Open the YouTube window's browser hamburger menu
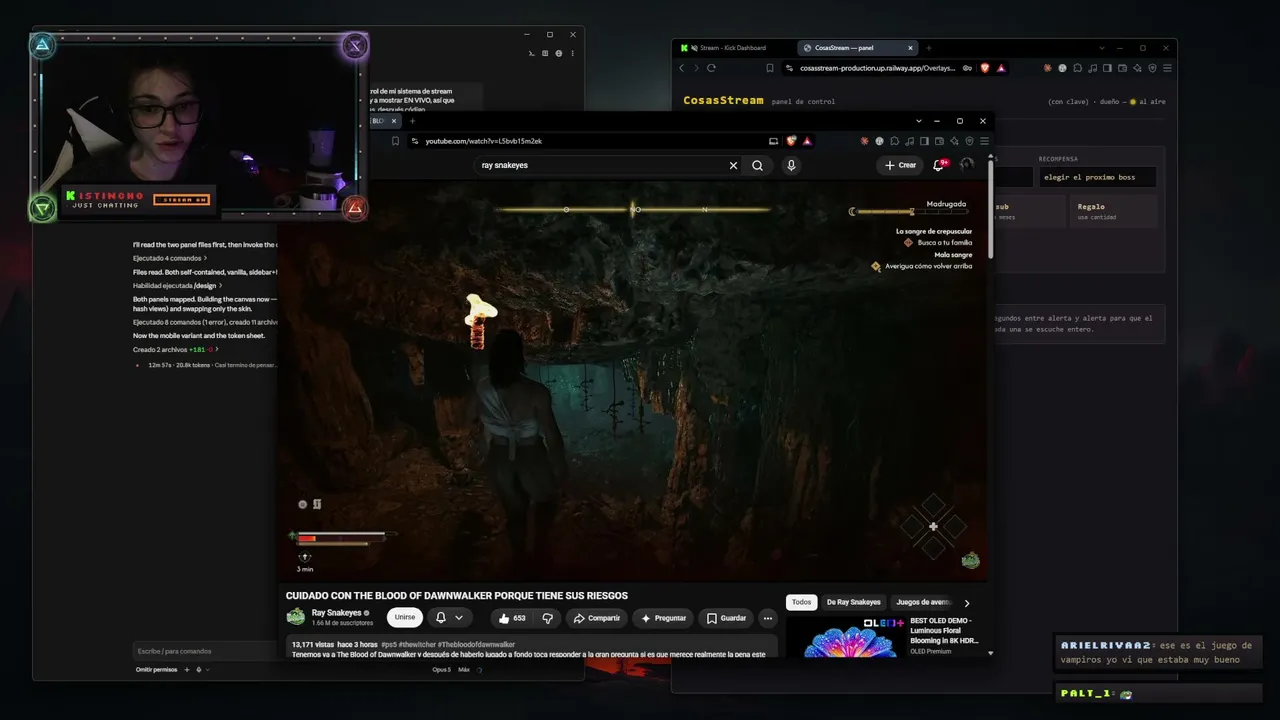Viewport: 1280px width, 720px height. click(x=985, y=141)
